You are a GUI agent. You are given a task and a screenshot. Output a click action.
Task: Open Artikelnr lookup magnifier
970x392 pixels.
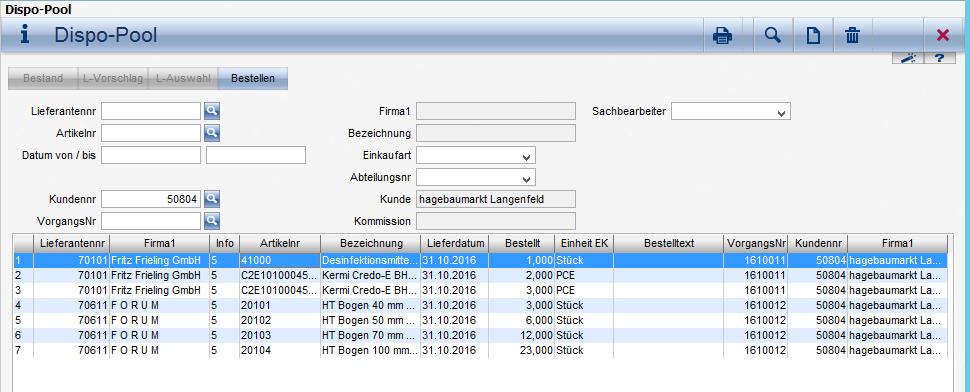pos(212,133)
